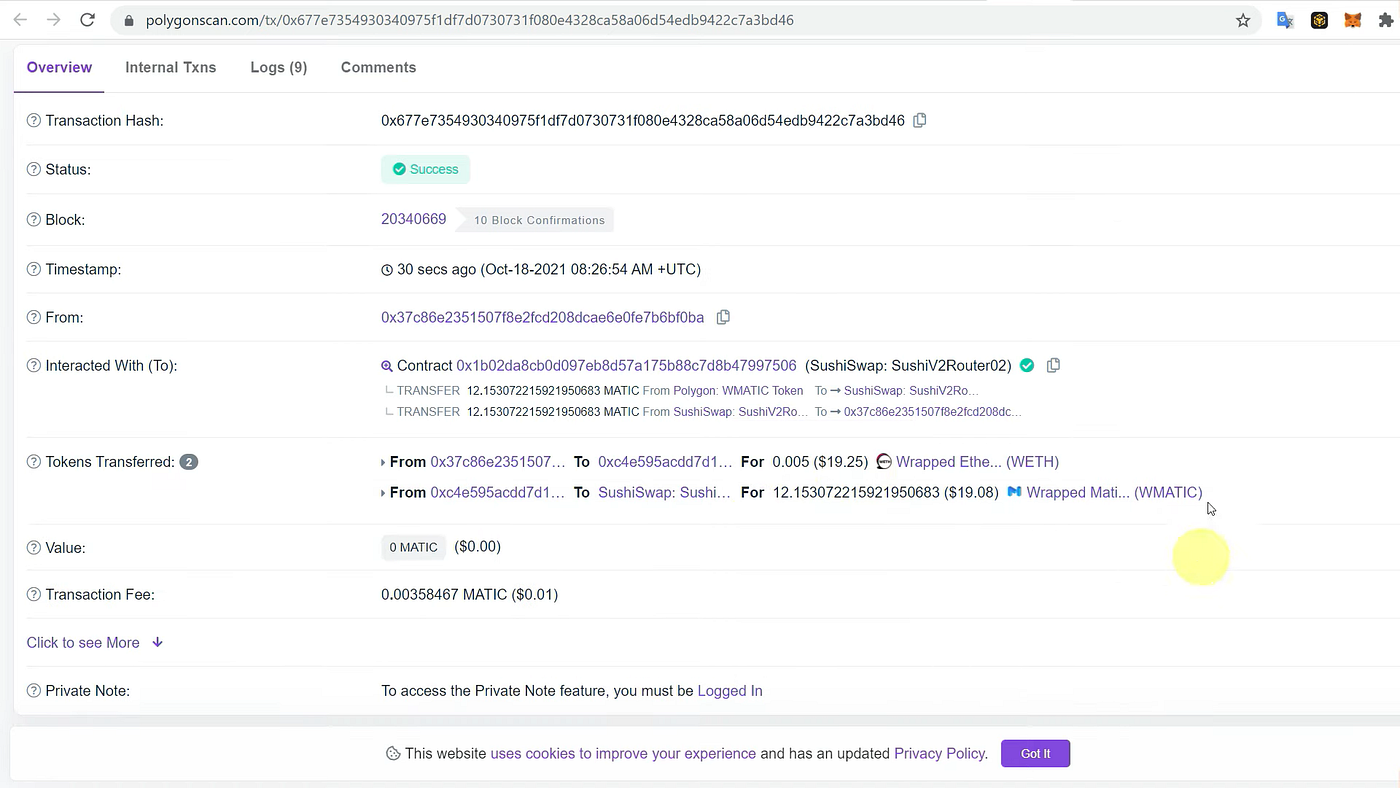The width and height of the screenshot is (1400, 788).
Task: Open the MetaMask fox extension
Action: [1352, 20]
